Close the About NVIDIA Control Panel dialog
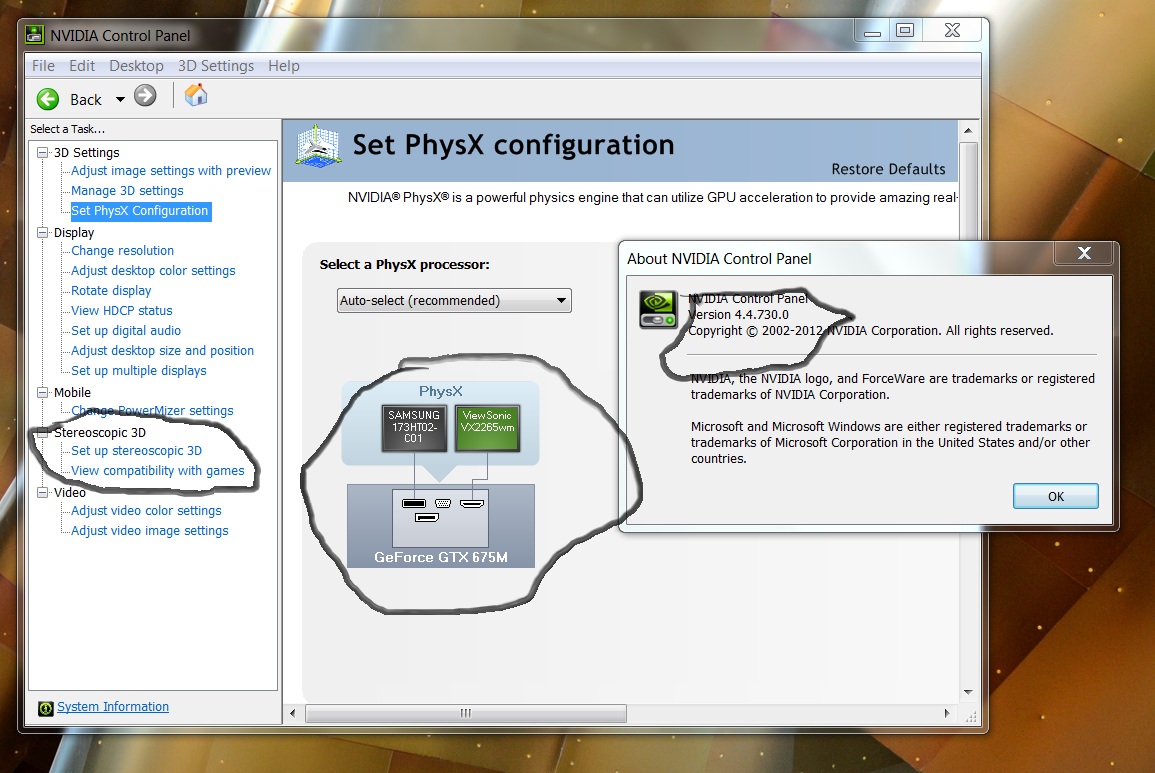 [1084, 253]
